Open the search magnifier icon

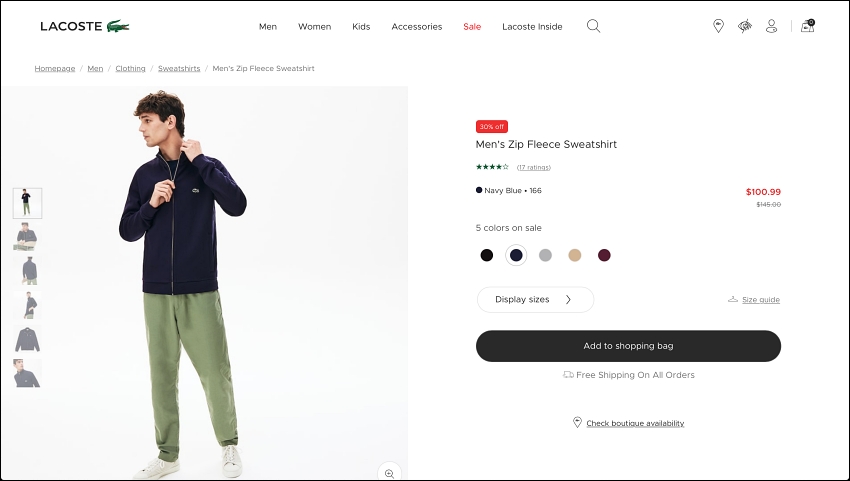pos(594,26)
